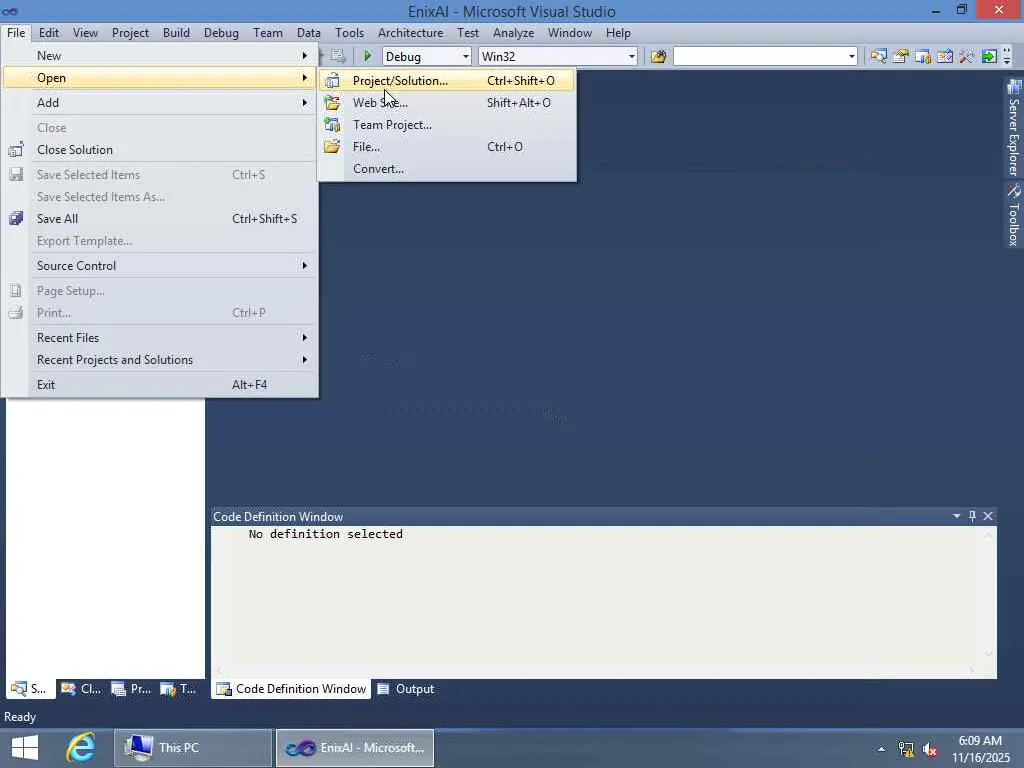
Task: Open the Architecture menu
Action: [410, 33]
